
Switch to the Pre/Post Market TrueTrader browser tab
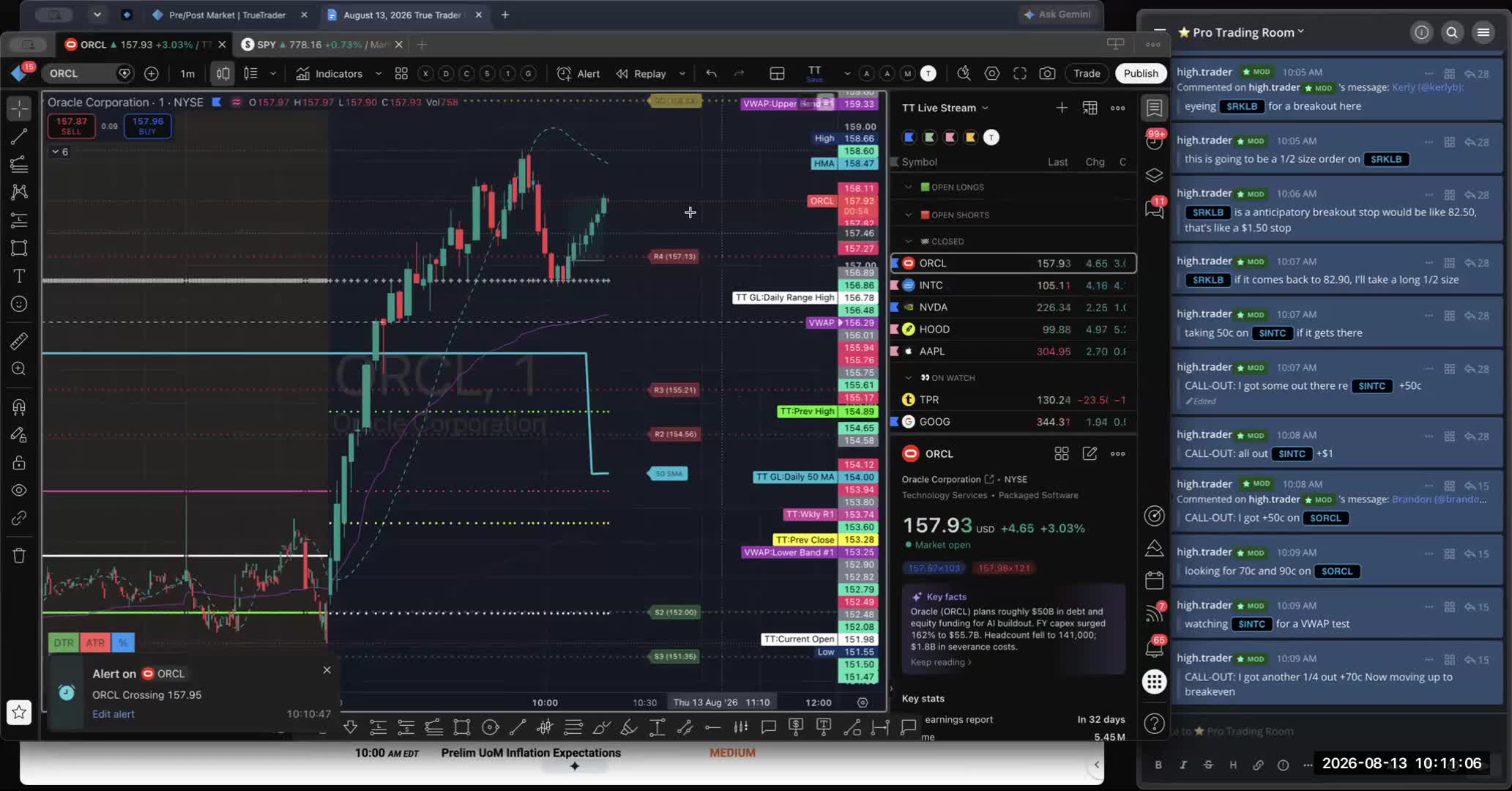pos(228,15)
